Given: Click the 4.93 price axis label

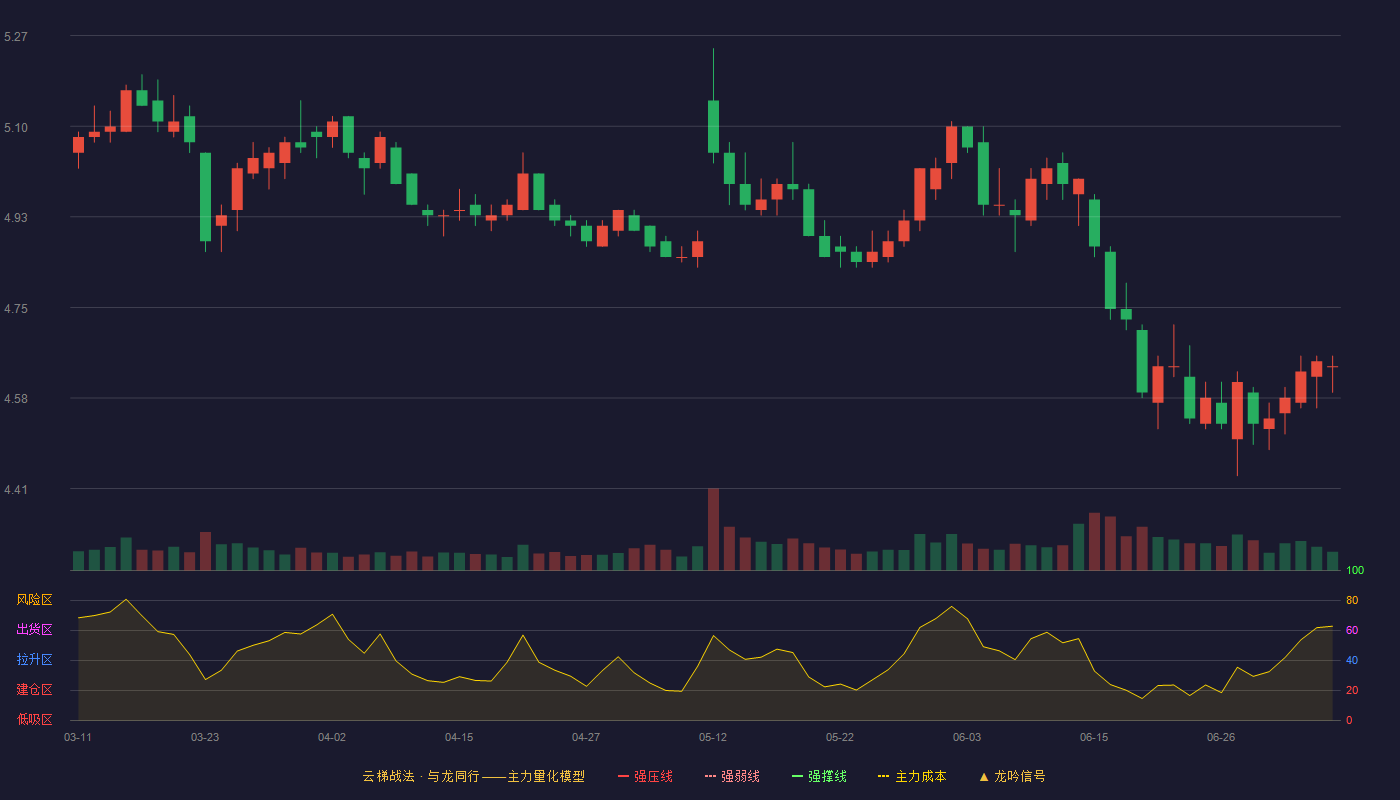Looking at the screenshot, I should [16, 218].
